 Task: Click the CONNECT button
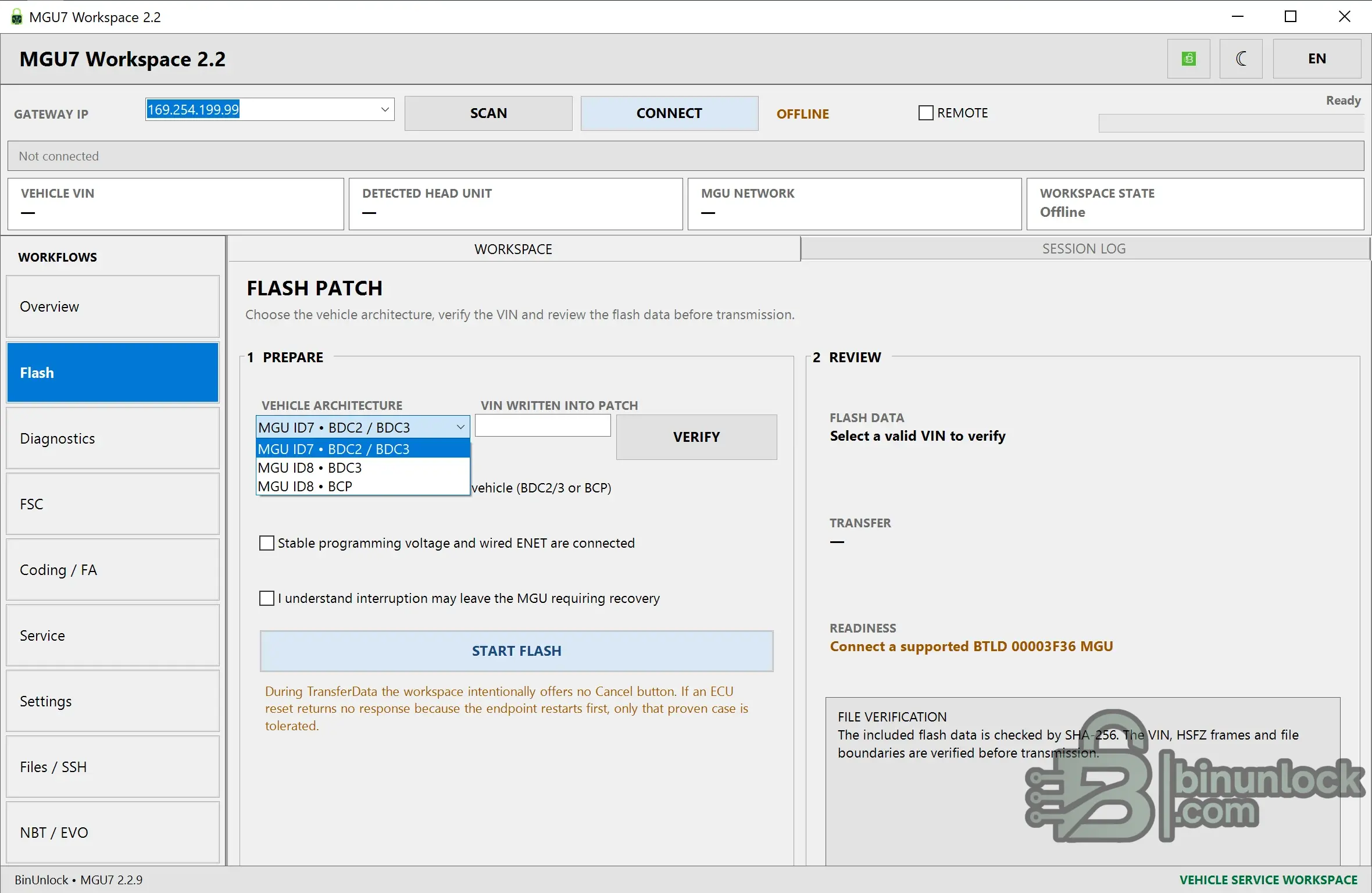pyautogui.click(x=669, y=113)
